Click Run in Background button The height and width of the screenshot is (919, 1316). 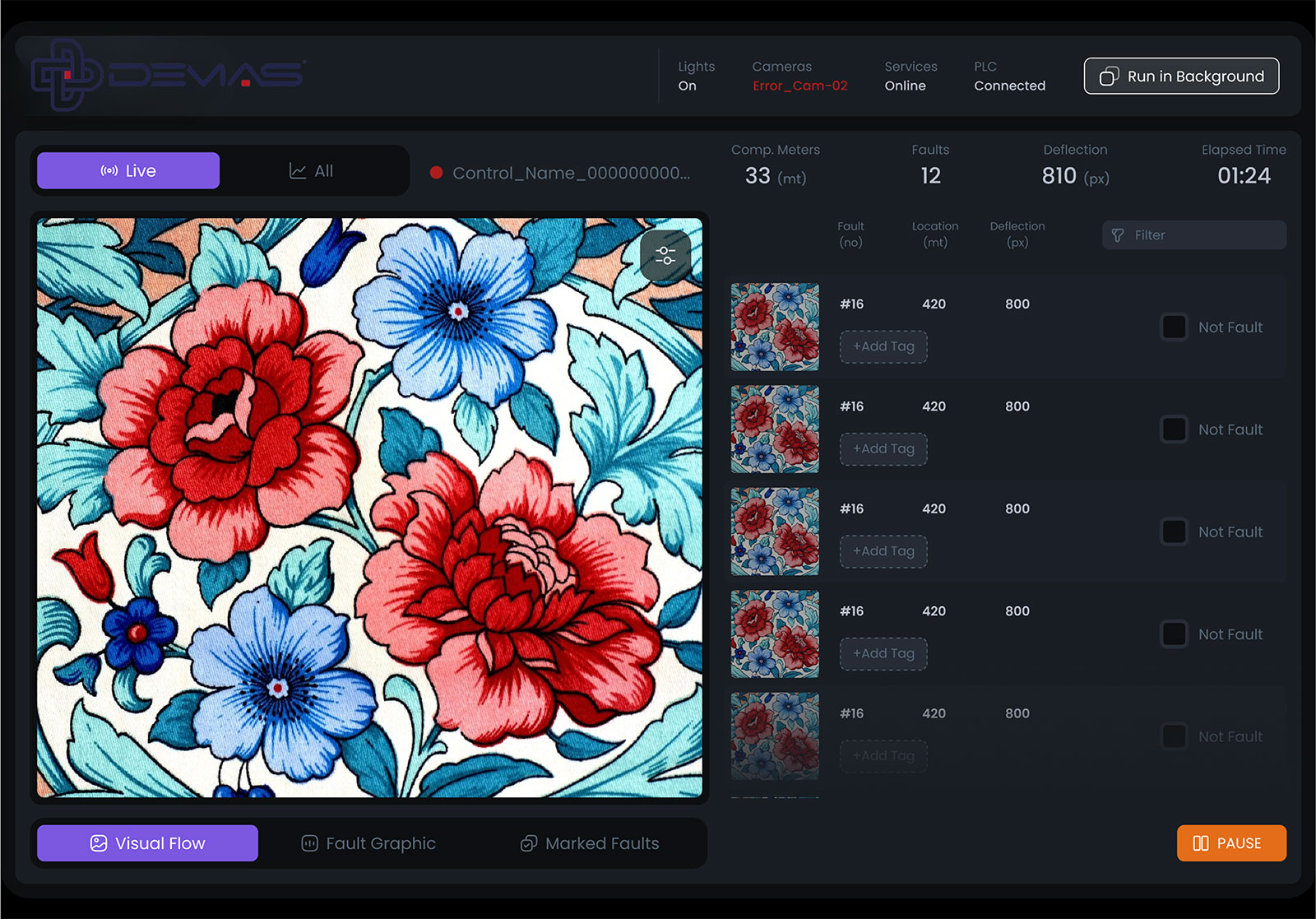click(x=1181, y=77)
